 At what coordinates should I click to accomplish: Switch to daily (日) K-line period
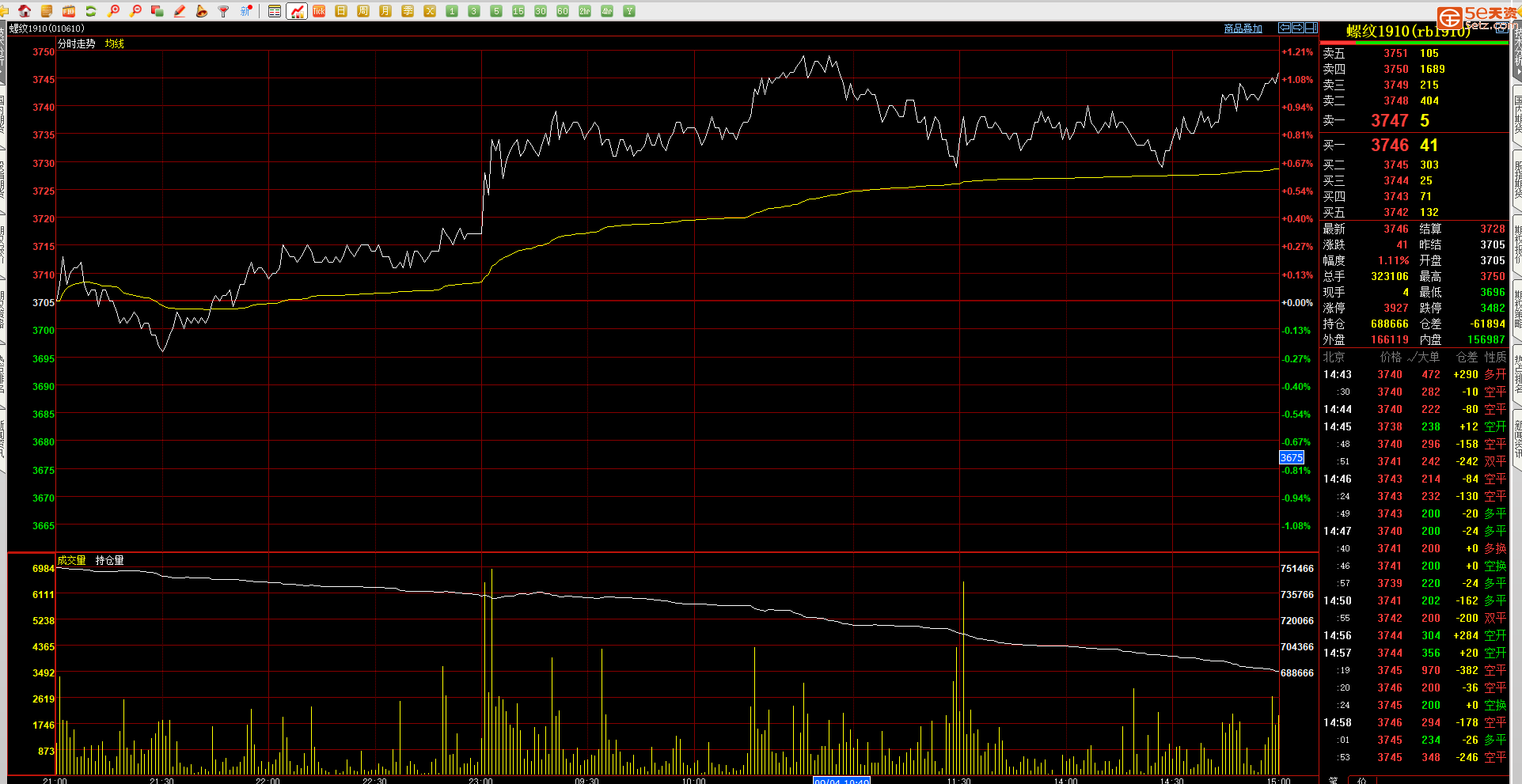click(341, 11)
